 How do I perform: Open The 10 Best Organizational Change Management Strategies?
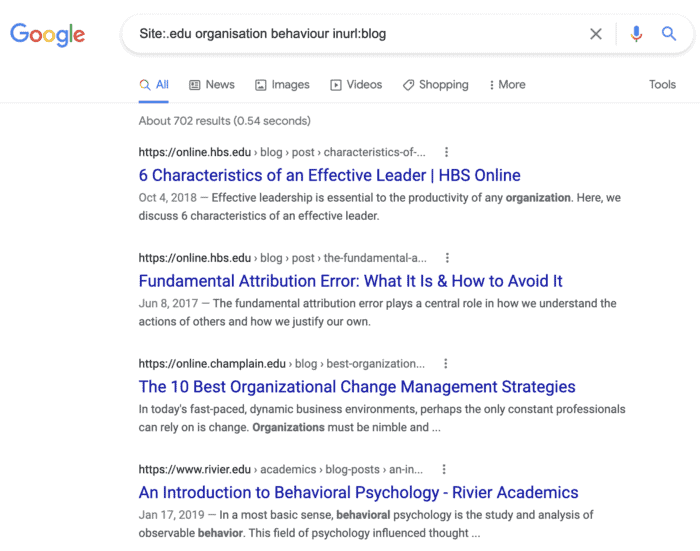[357, 387]
